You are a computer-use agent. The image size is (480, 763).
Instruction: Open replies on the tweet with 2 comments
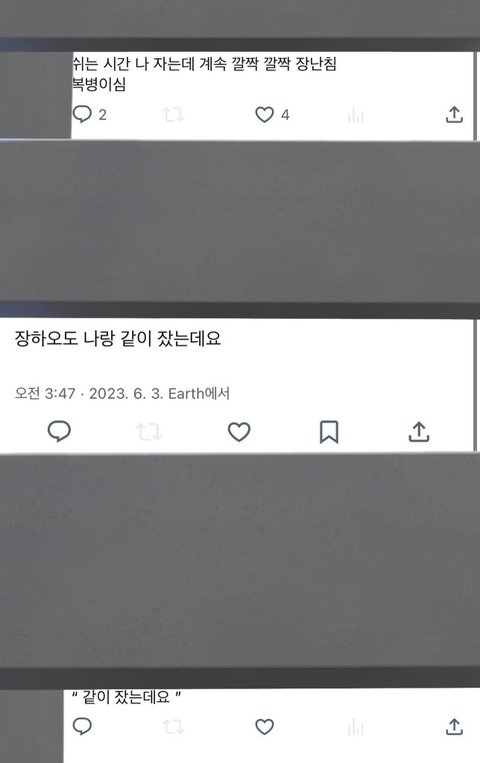point(82,114)
